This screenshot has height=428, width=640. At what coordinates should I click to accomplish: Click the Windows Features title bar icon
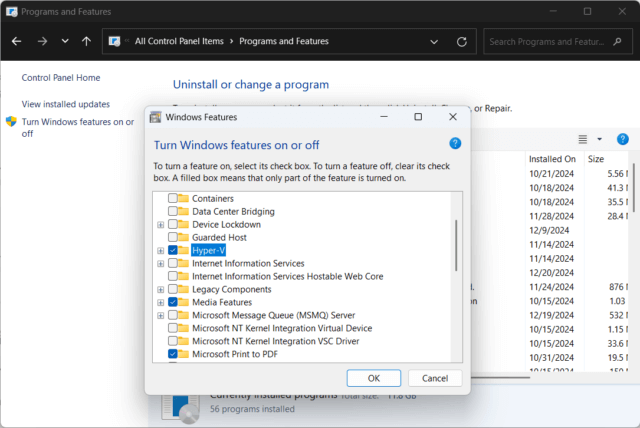coord(155,117)
